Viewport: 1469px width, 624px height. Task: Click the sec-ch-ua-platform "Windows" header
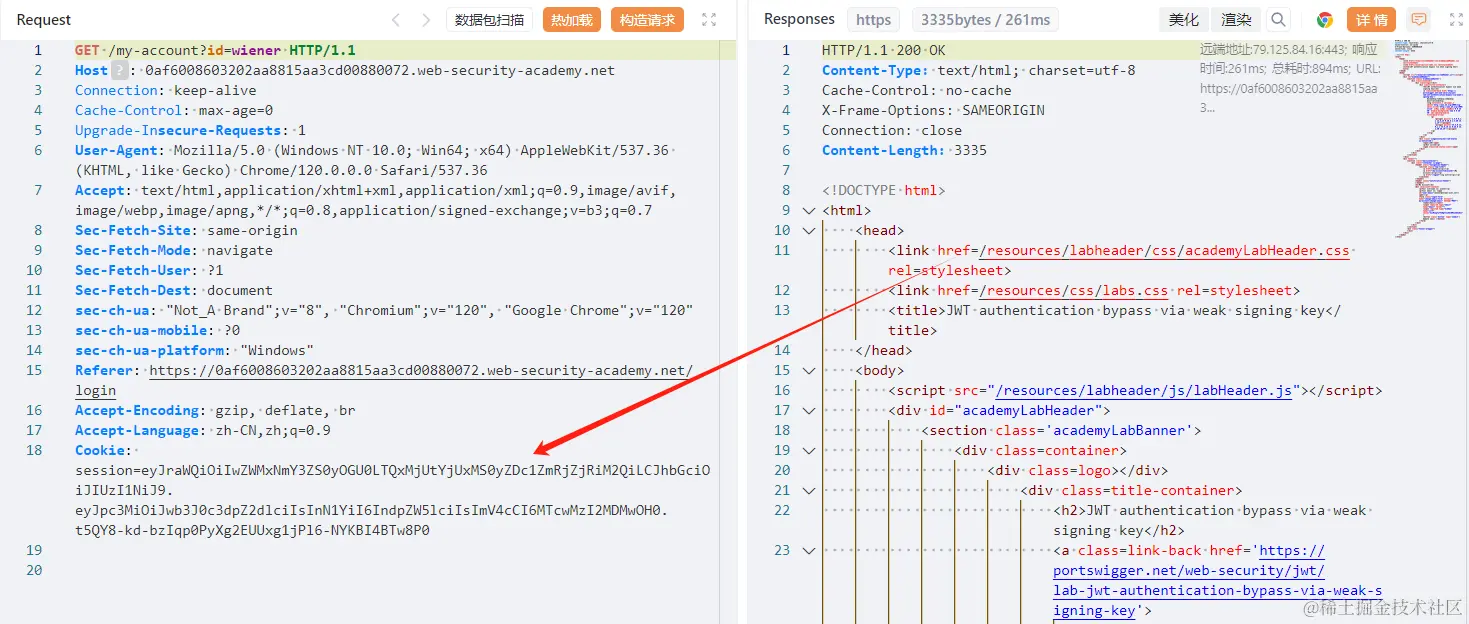195,350
